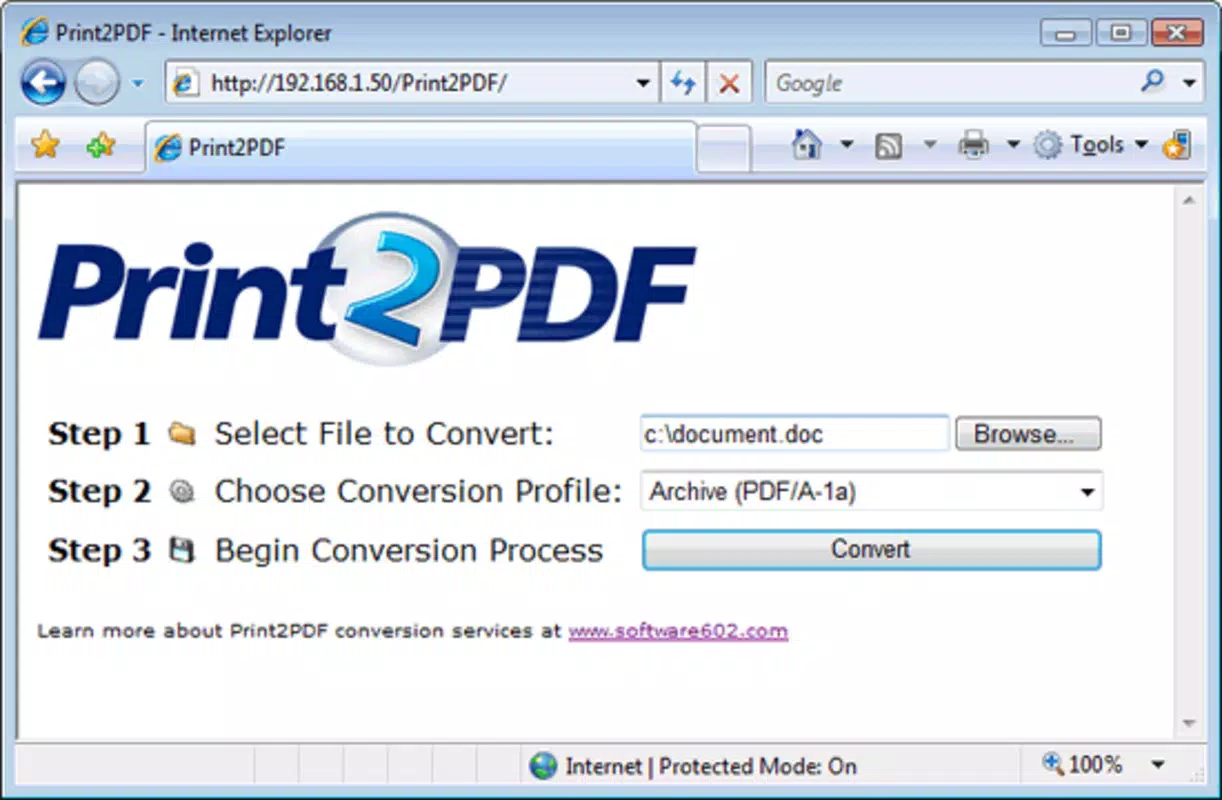This screenshot has width=1222, height=800.
Task: Open the Tools menu
Action: click(x=1090, y=146)
